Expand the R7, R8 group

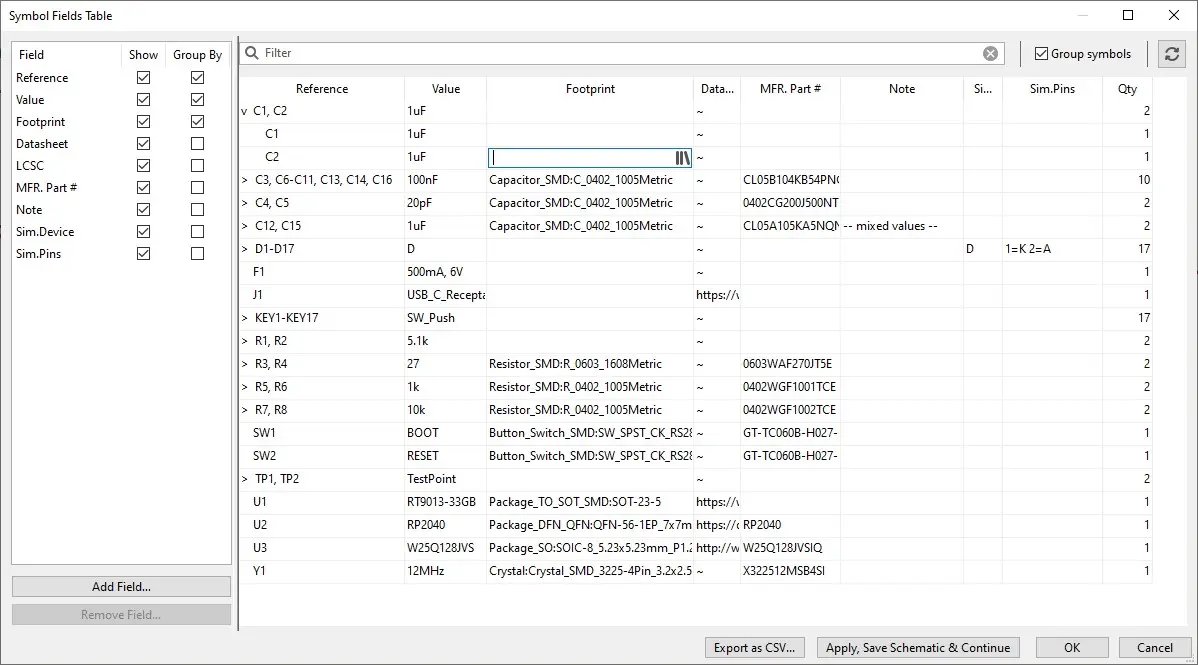click(244, 410)
